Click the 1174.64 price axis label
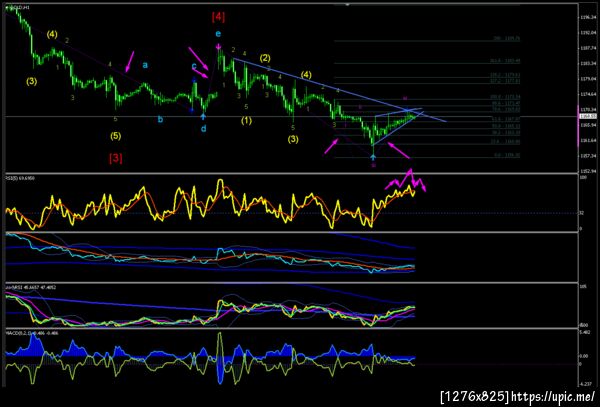 coord(587,94)
